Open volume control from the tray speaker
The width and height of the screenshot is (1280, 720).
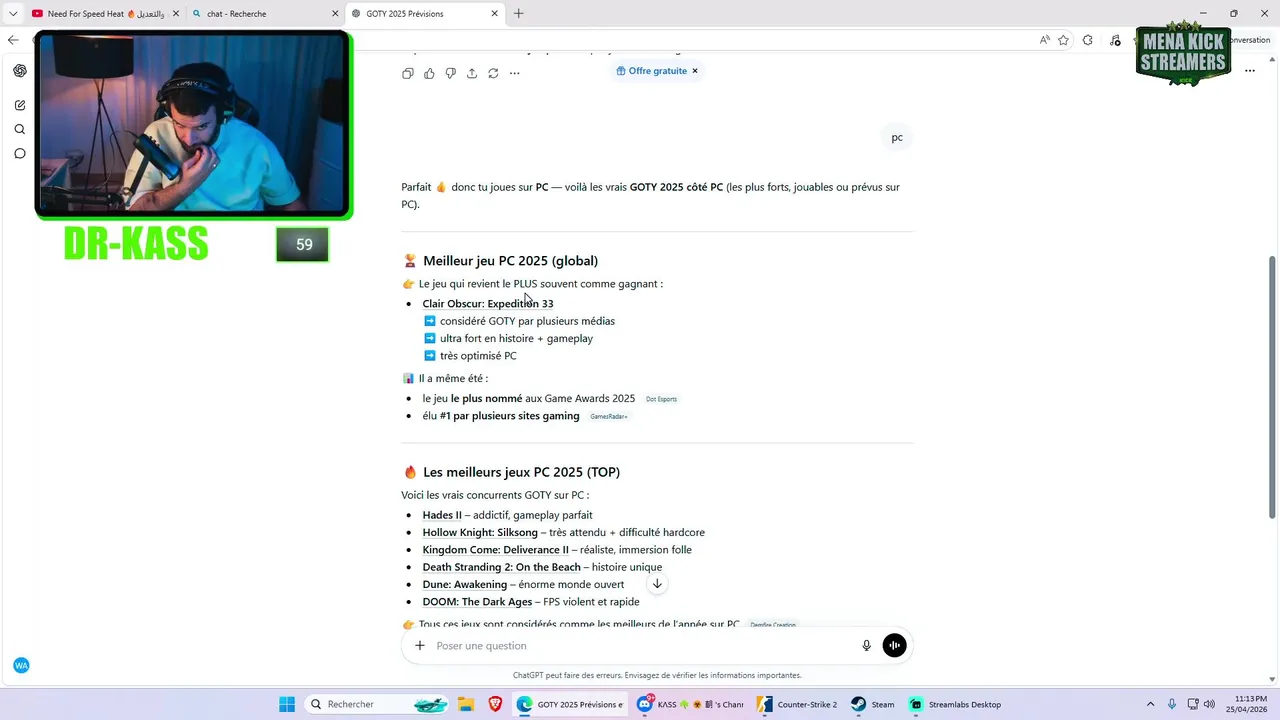[x=1209, y=704]
